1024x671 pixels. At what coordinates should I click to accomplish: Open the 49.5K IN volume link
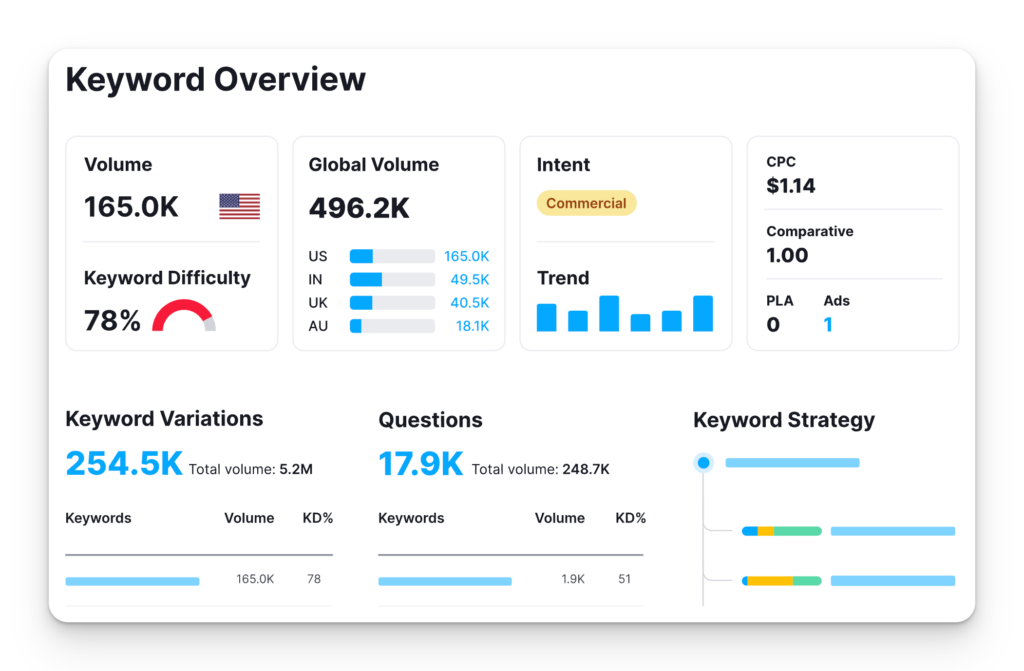[x=470, y=280]
